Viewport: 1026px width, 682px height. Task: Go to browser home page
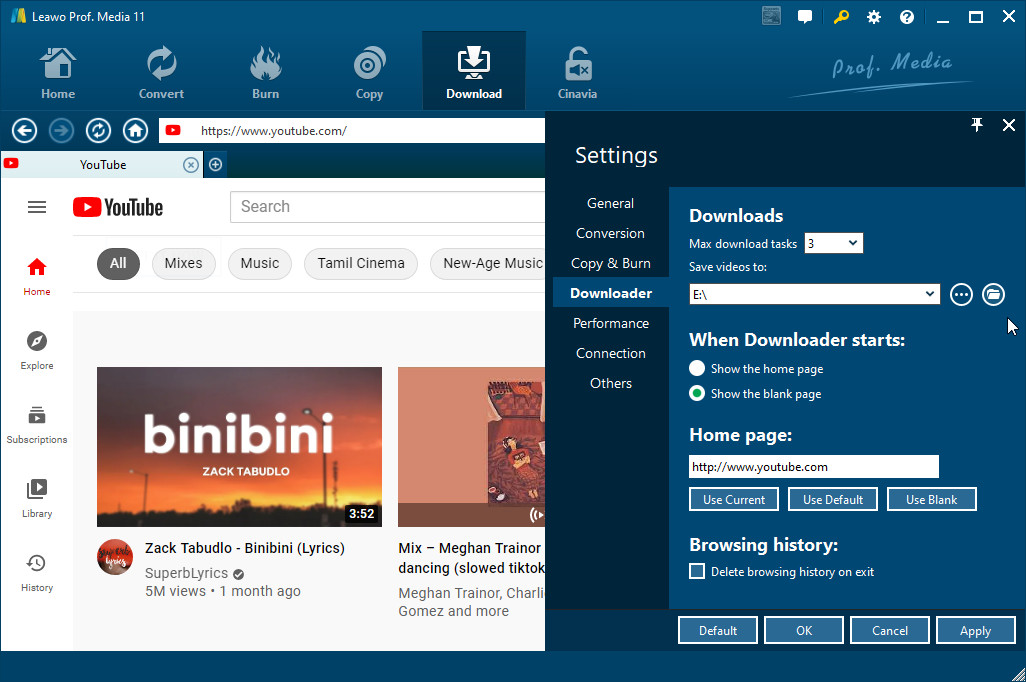[135, 131]
